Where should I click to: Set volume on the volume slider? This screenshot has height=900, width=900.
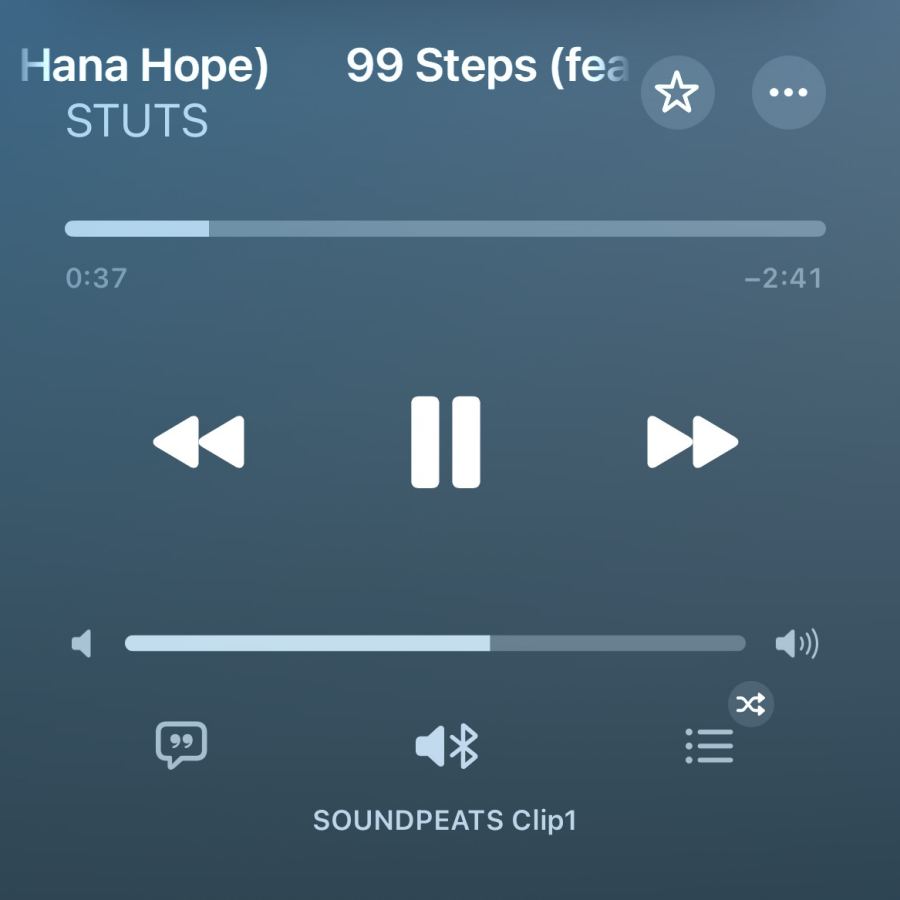click(435, 643)
